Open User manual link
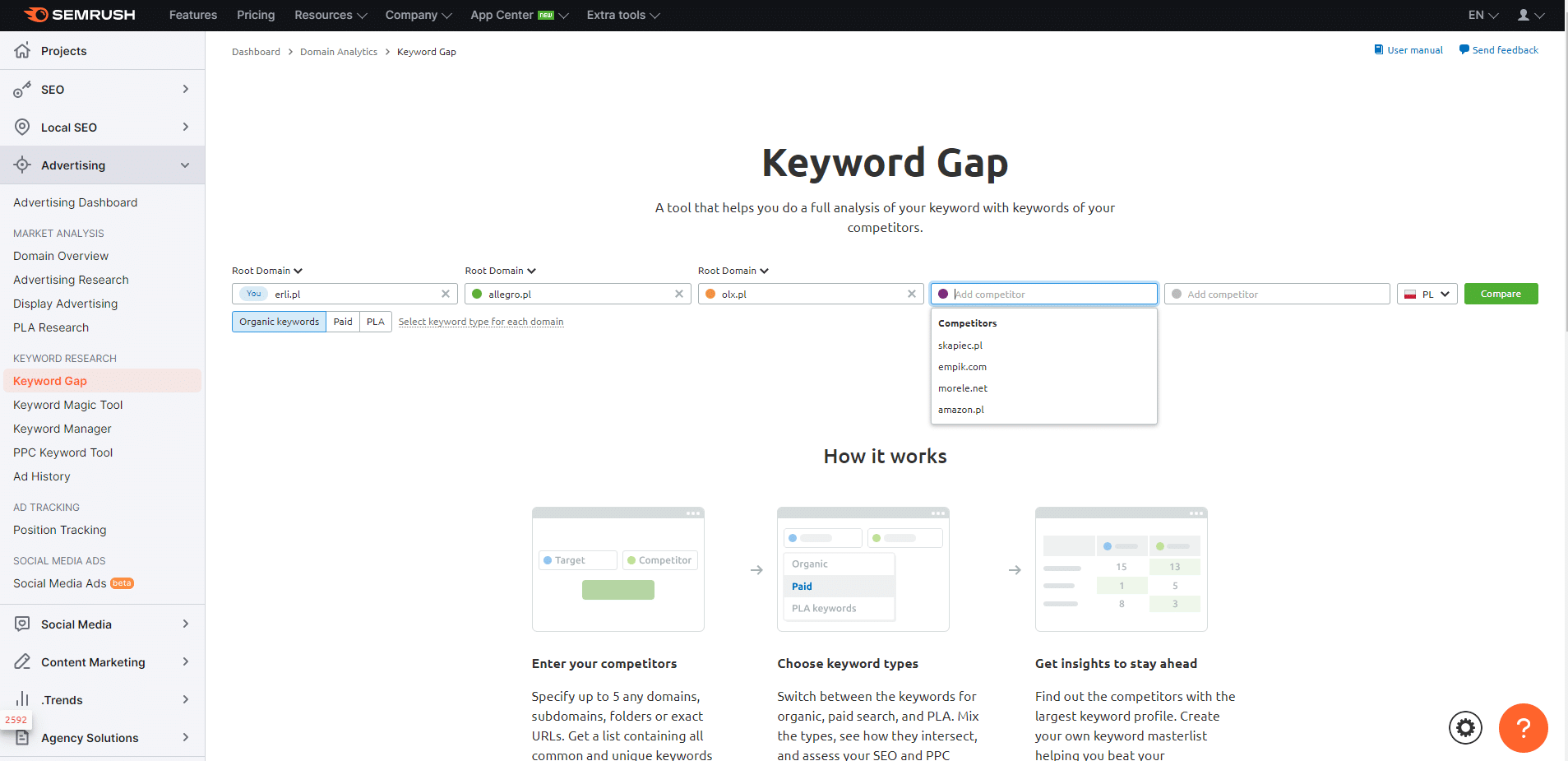This screenshot has width=1568, height=761. (x=1415, y=50)
